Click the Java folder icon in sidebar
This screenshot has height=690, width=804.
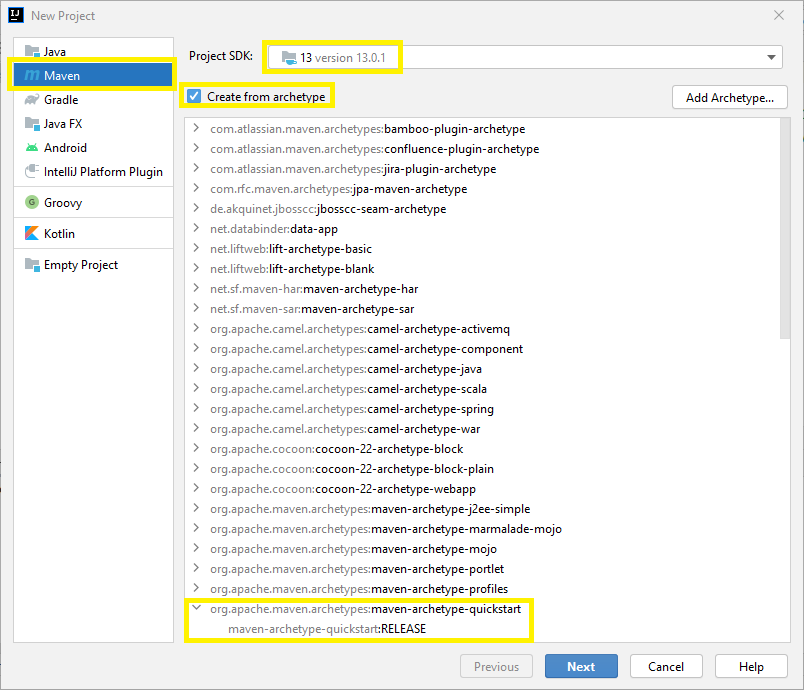pos(32,51)
